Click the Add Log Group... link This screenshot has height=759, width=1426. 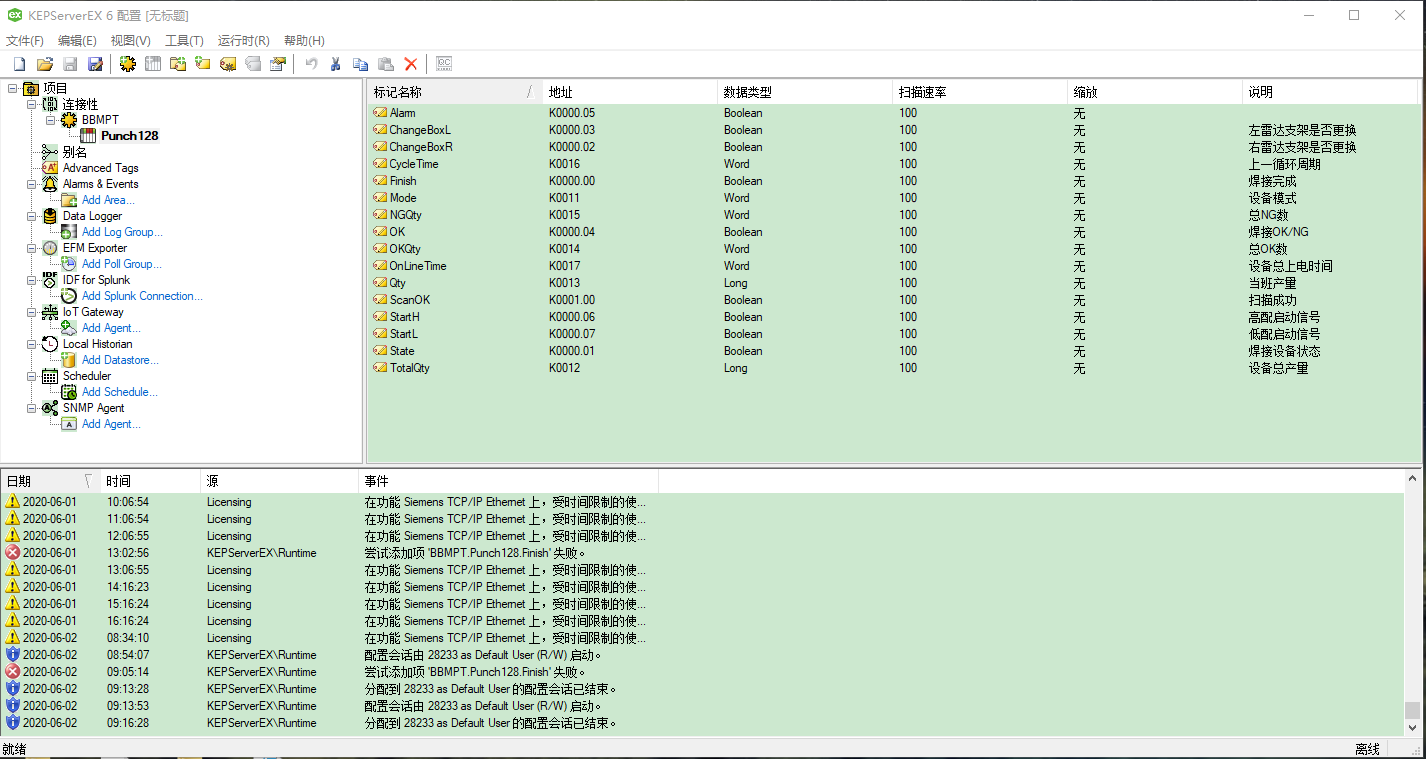tap(122, 232)
